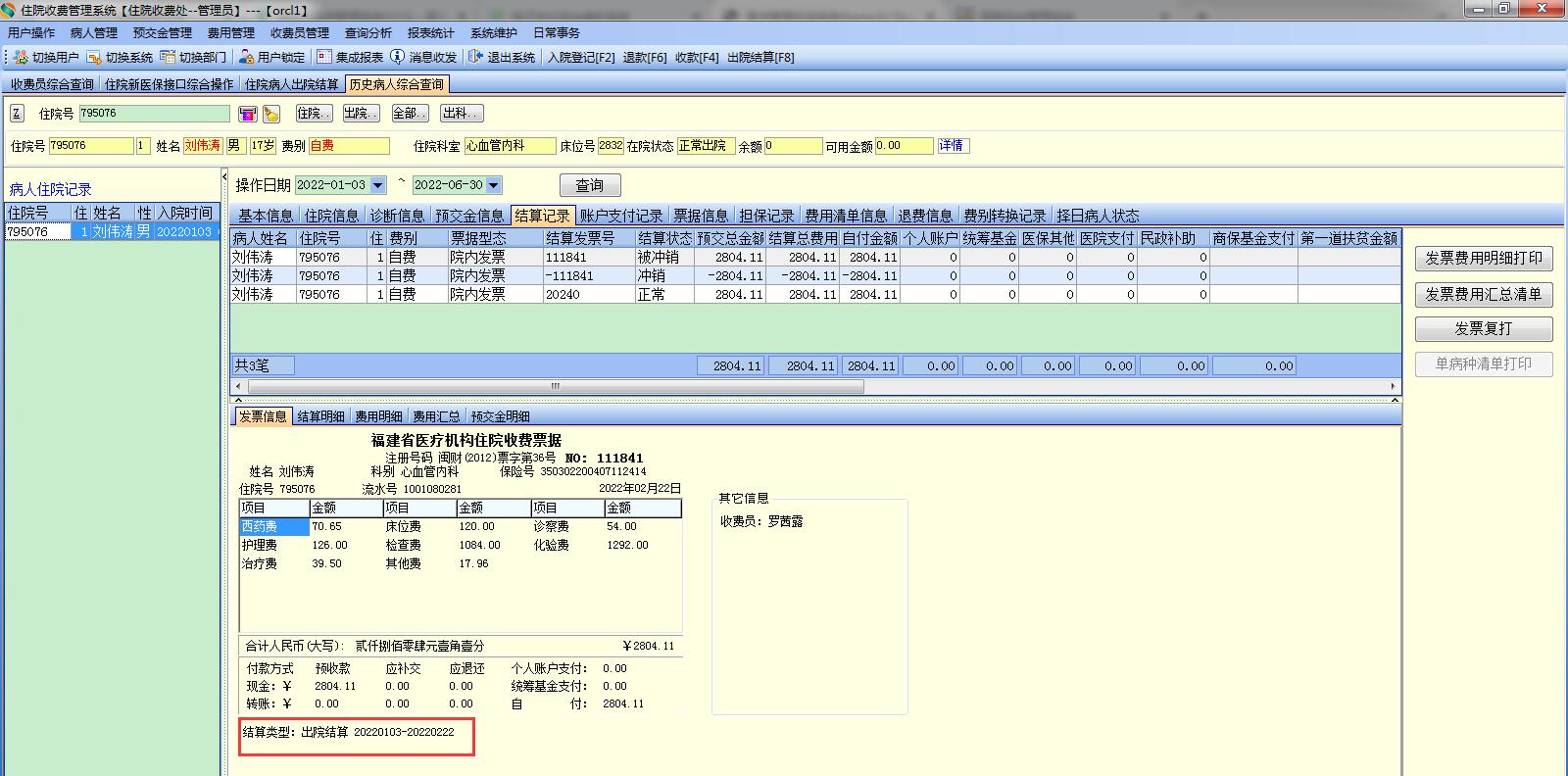
Task: Open the 住院信息 tab
Action: pyautogui.click(x=331, y=216)
